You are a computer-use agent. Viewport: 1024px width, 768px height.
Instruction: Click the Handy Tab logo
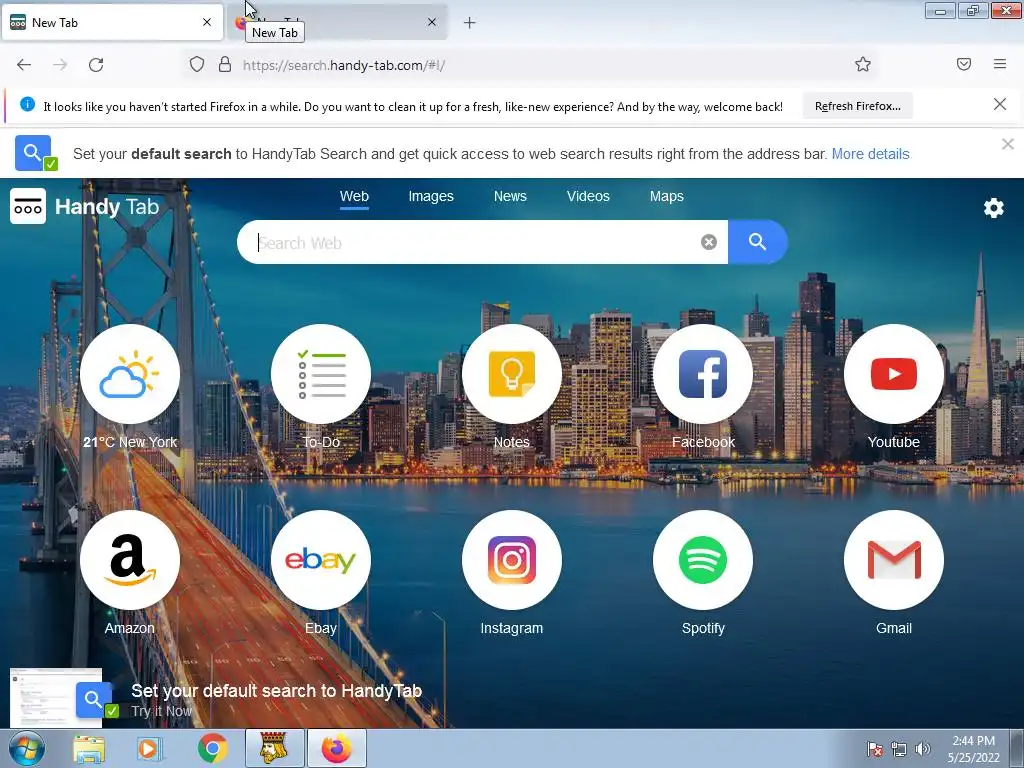point(85,206)
